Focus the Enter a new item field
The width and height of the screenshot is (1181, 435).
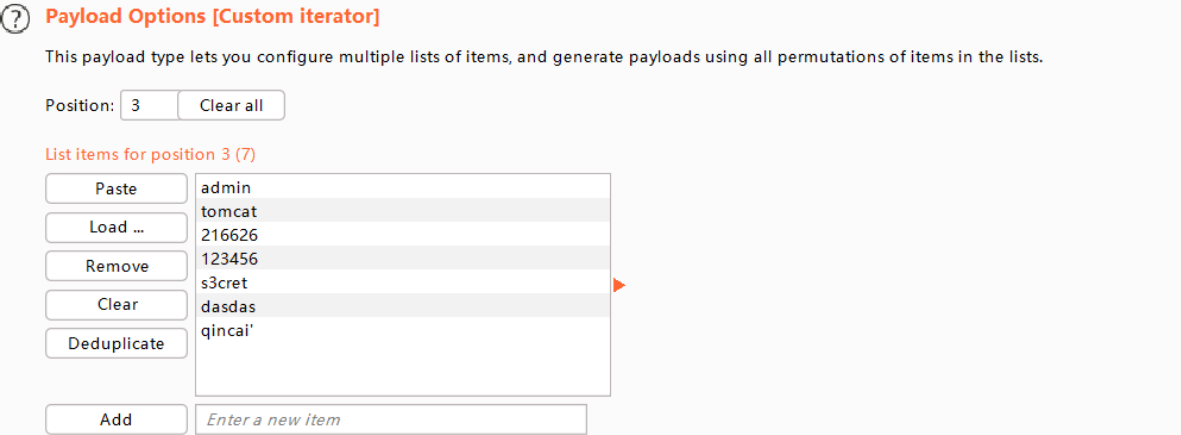[x=390, y=420]
